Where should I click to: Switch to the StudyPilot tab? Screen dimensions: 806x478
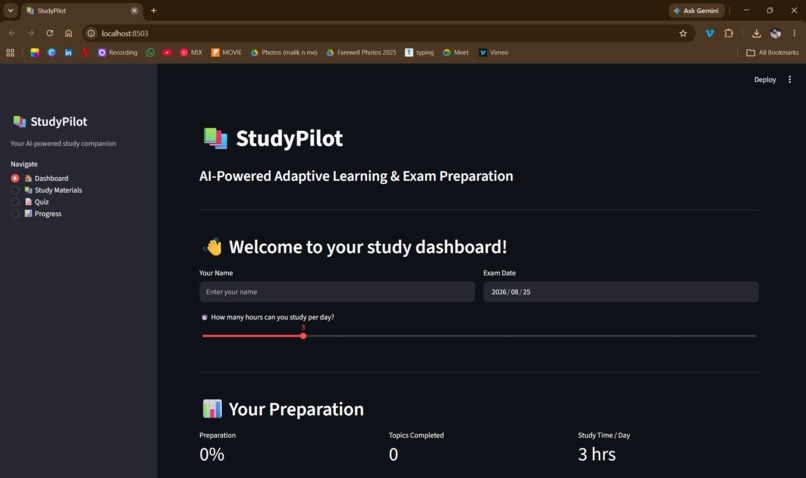82,10
